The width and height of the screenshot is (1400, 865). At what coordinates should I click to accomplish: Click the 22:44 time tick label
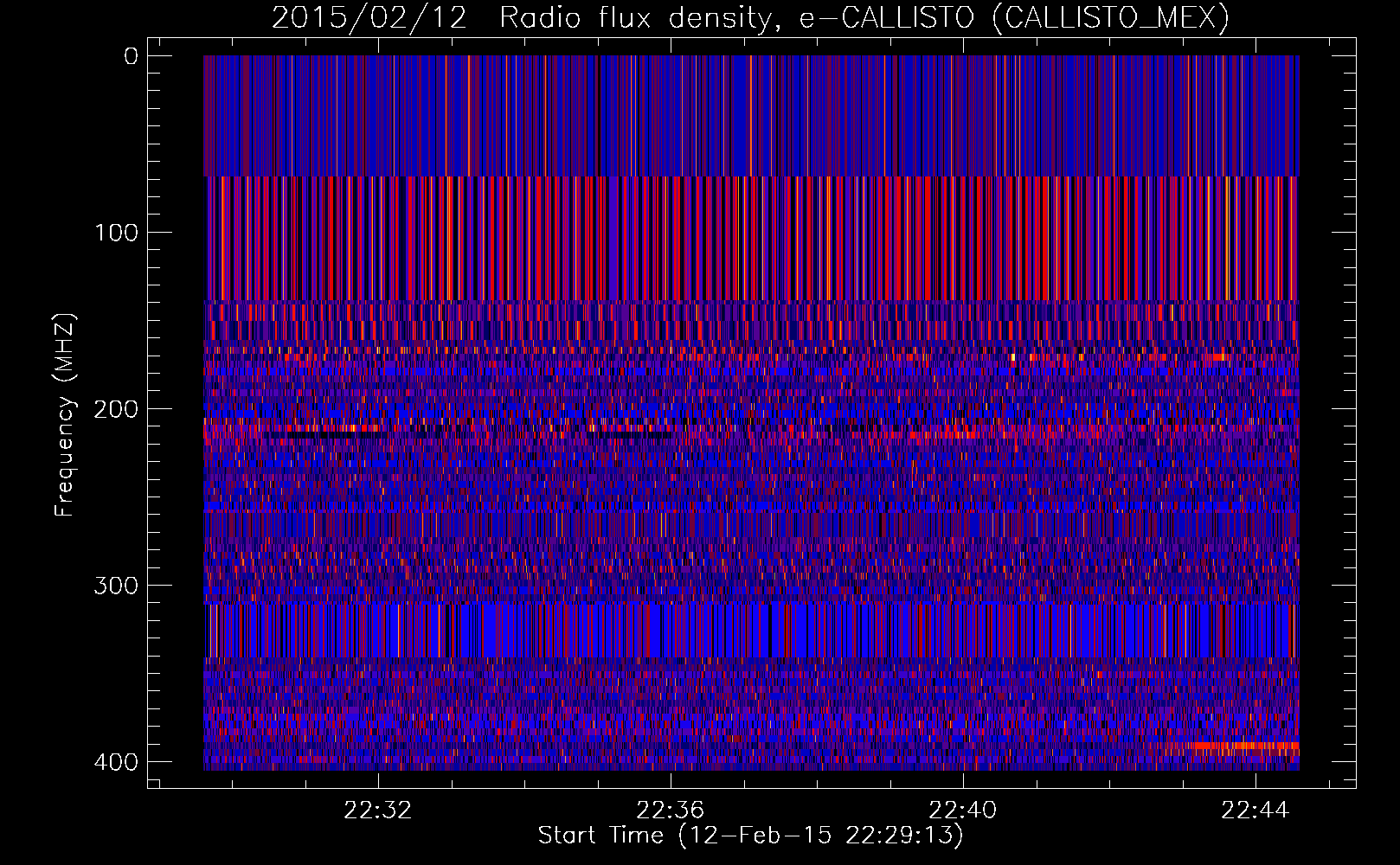[1255, 811]
